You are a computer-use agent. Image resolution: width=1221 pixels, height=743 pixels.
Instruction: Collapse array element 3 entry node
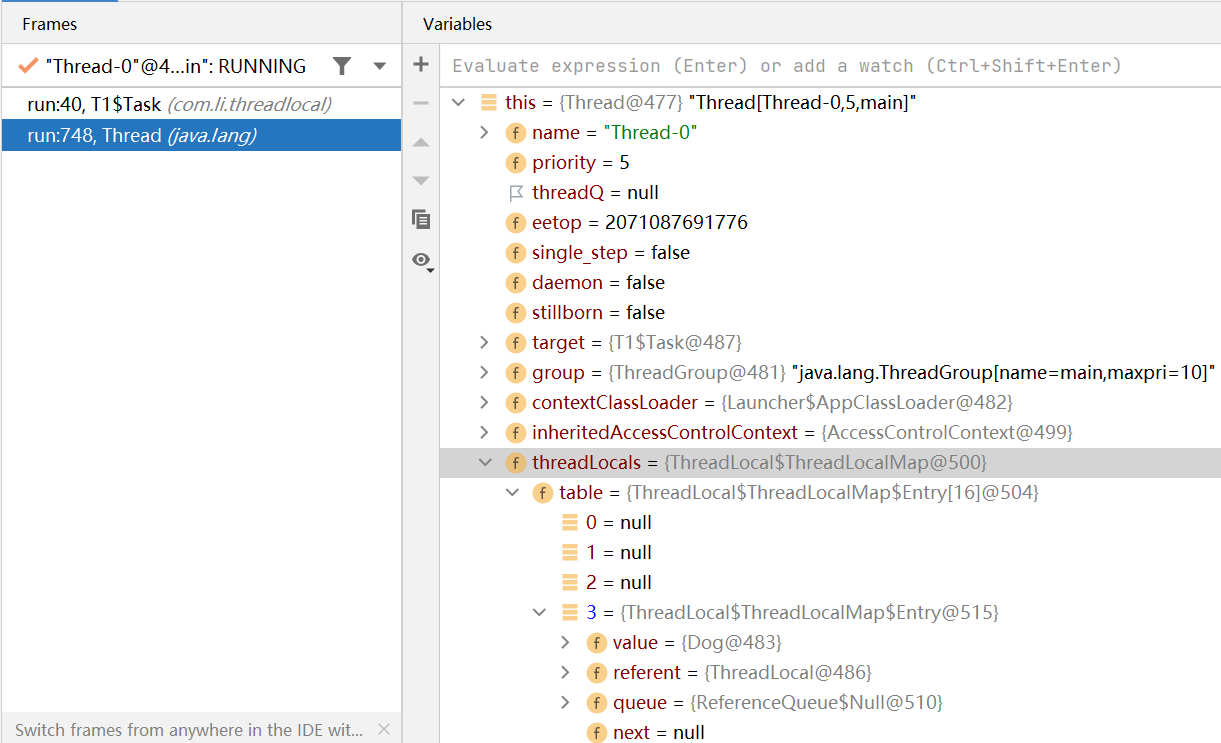click(539, 612)
